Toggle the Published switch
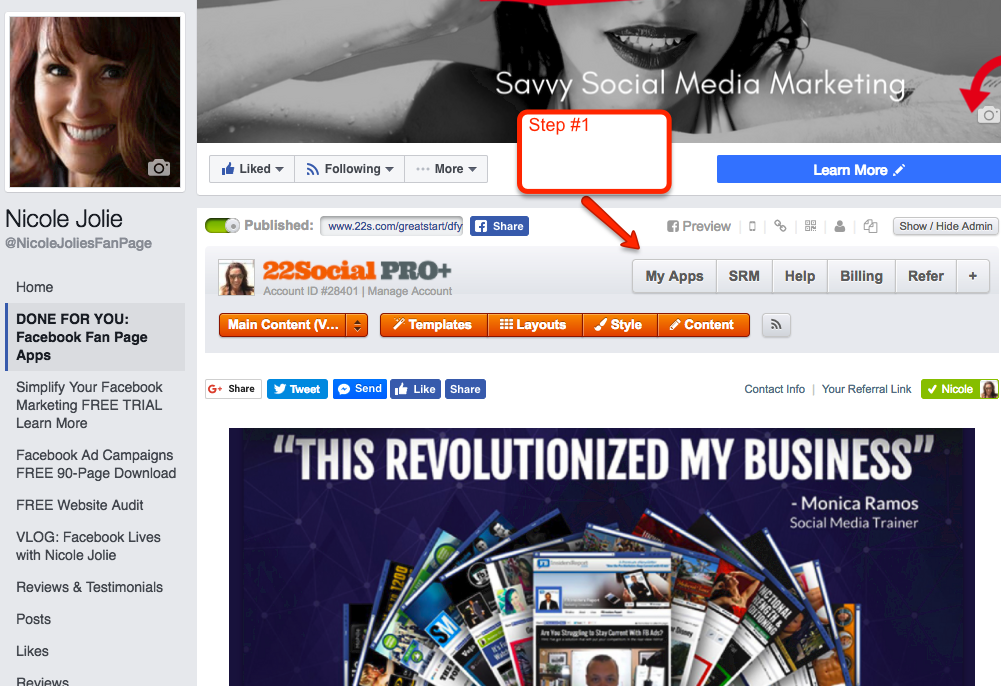1001x686 pixels. pyautogui.click(x=222, y=226)
